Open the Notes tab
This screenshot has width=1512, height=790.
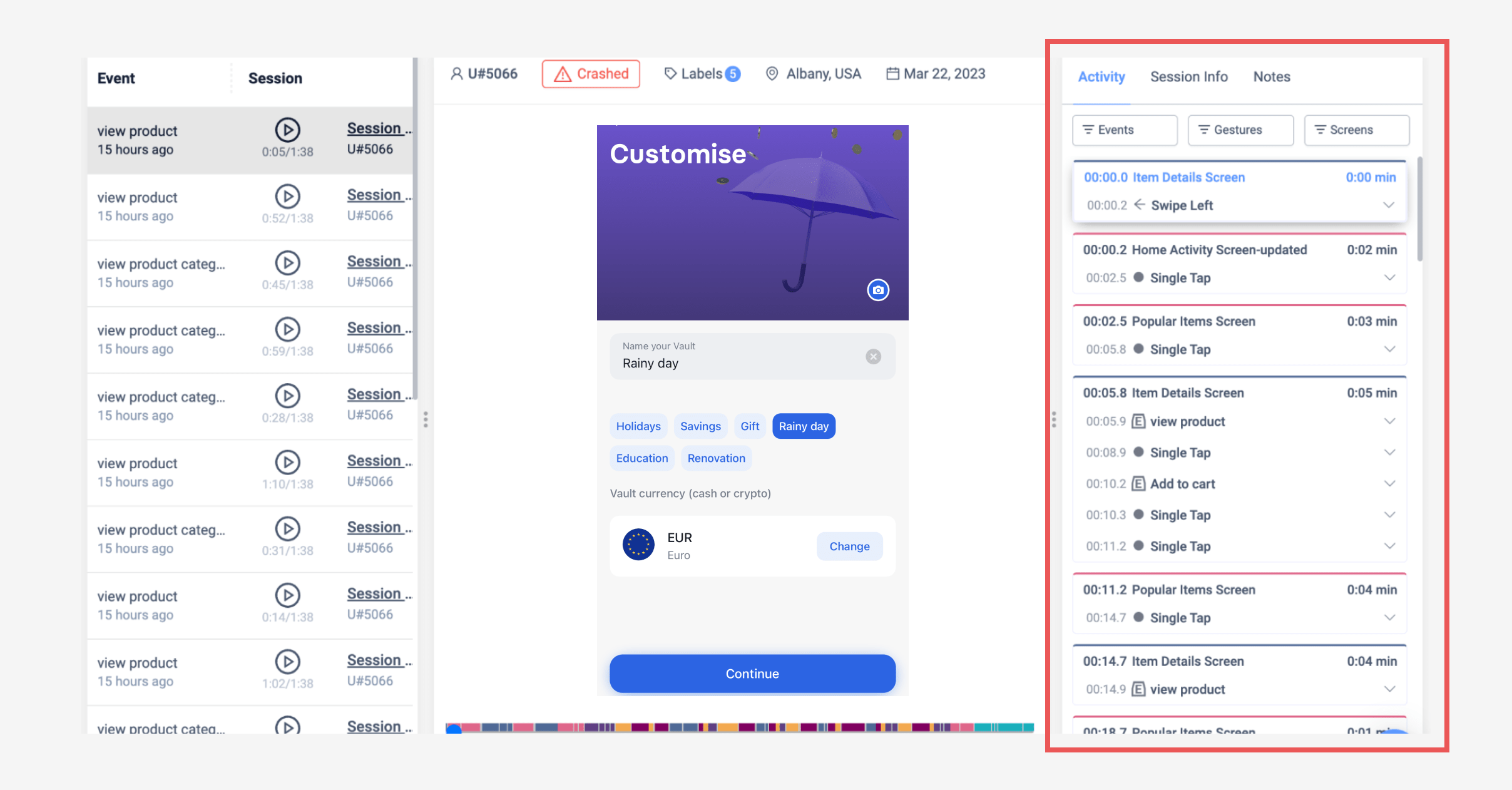click(1271, 77)
